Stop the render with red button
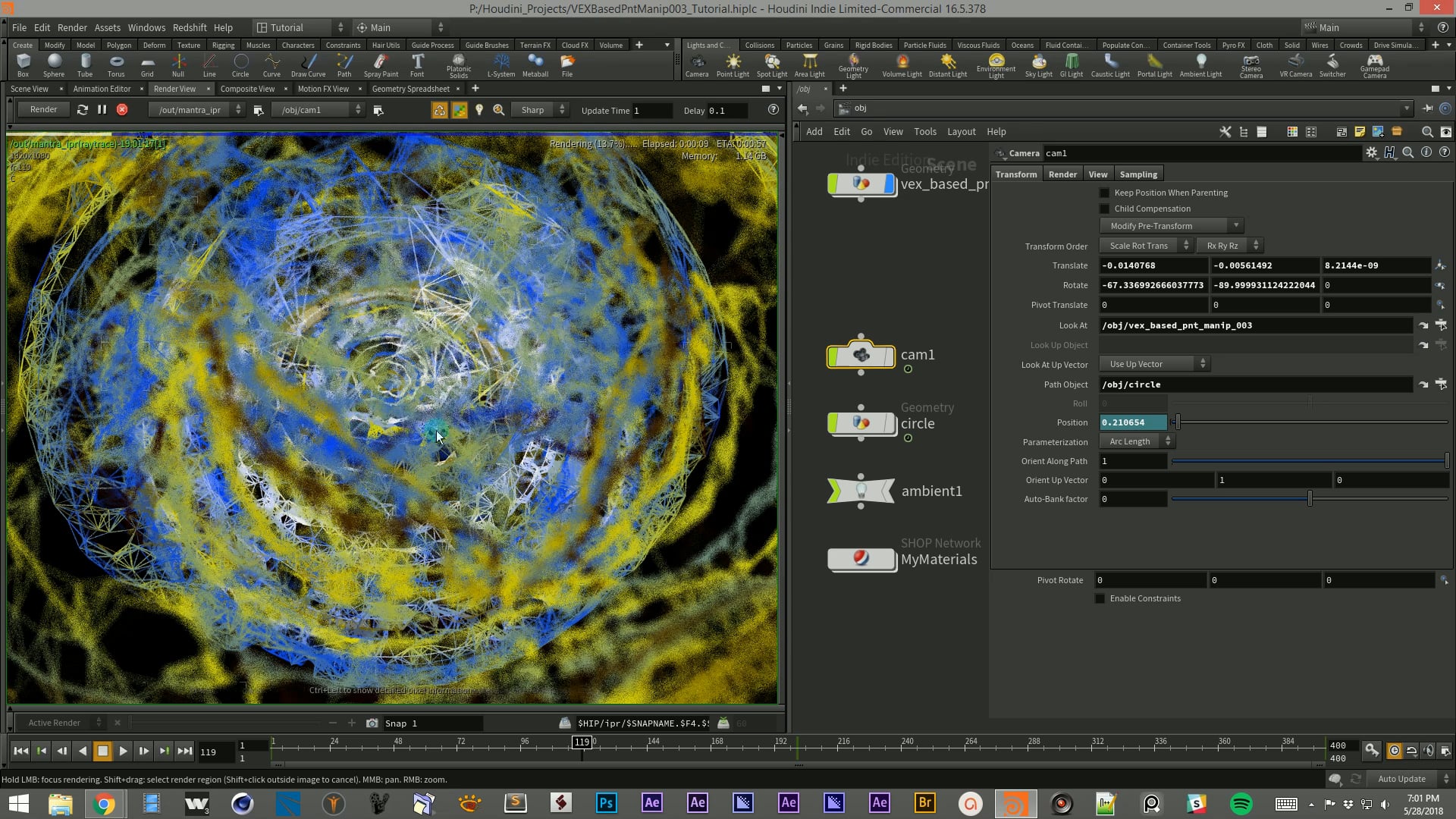The width and height of the screenshot is (1456, 819). (x=122, y=110)
